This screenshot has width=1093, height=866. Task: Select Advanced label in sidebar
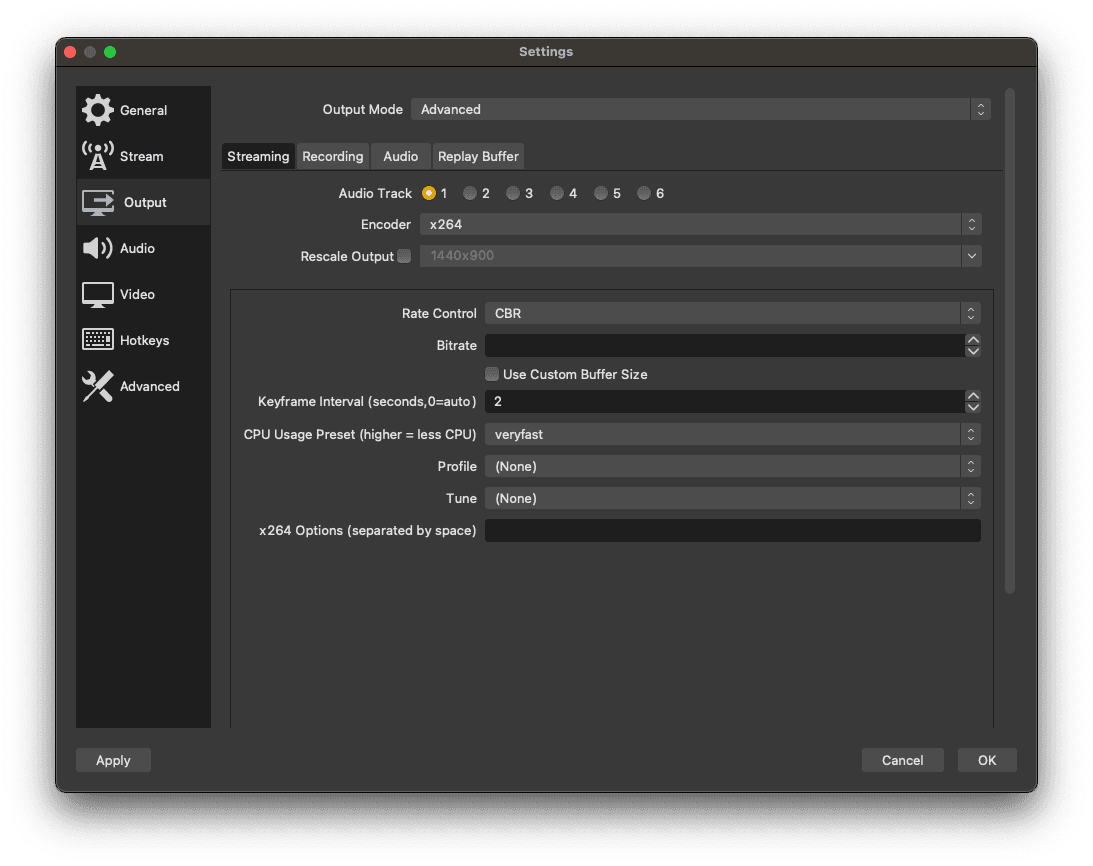click(150, 386)
